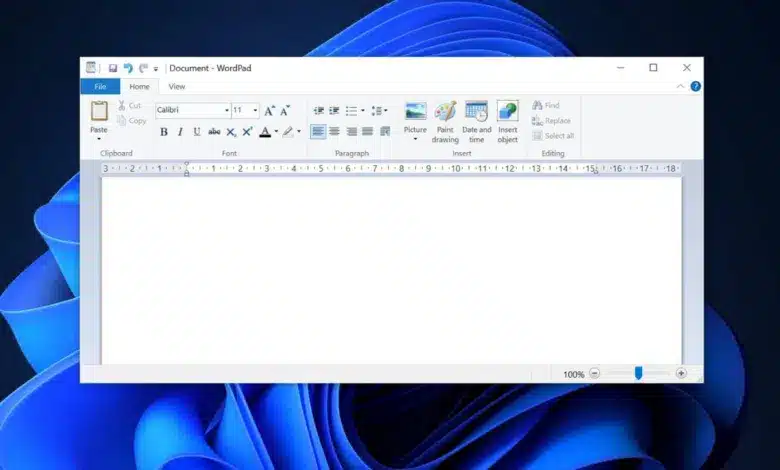
Task: Toggle Superscript formatting
Action: pos(247,132)
